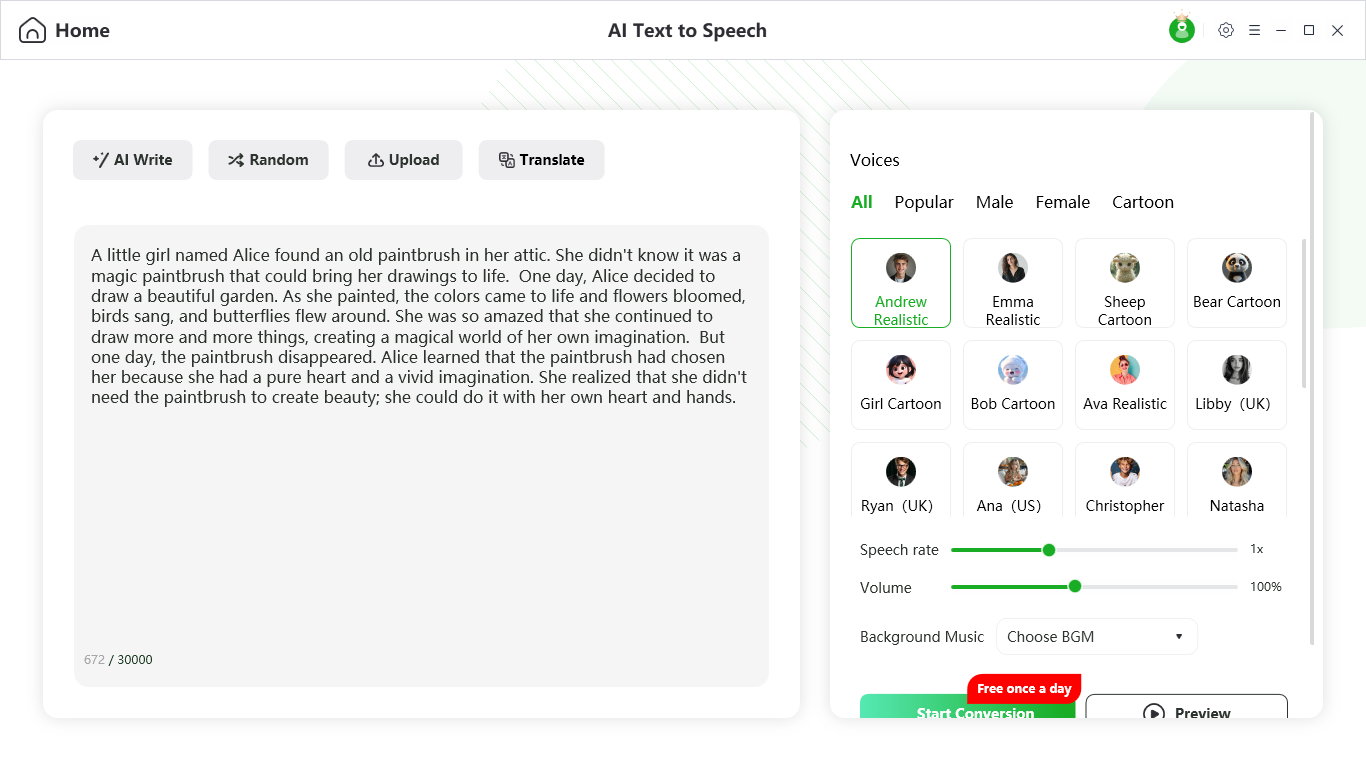Screen dimensions: 1366x768
Task: Choose the Sheep Cartoon voice
Action: [x=1124, y=283]
